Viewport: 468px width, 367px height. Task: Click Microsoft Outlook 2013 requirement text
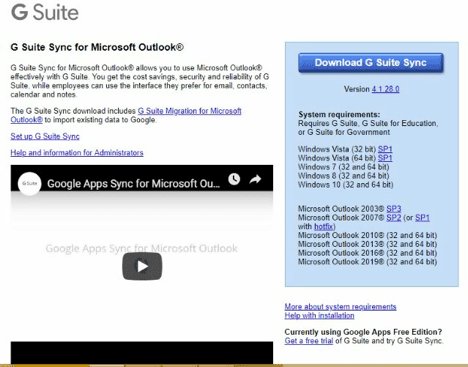click(x=367, y=244)
